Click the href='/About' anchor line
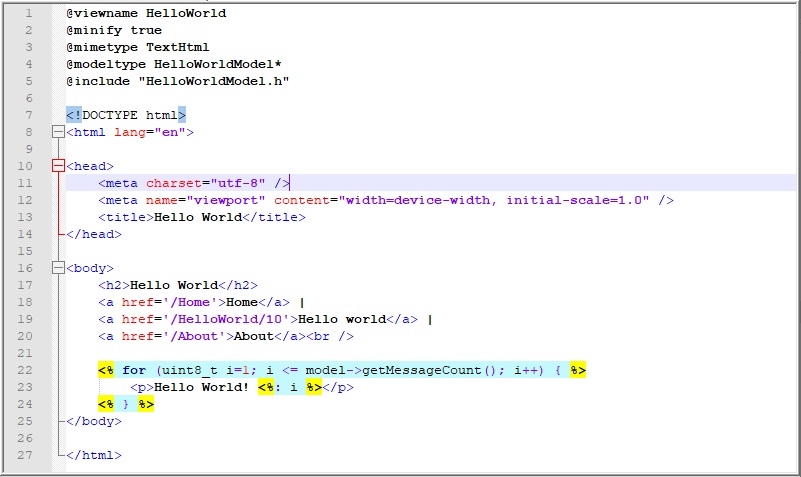This screenshot has width=801, height=477. point(226,336)
